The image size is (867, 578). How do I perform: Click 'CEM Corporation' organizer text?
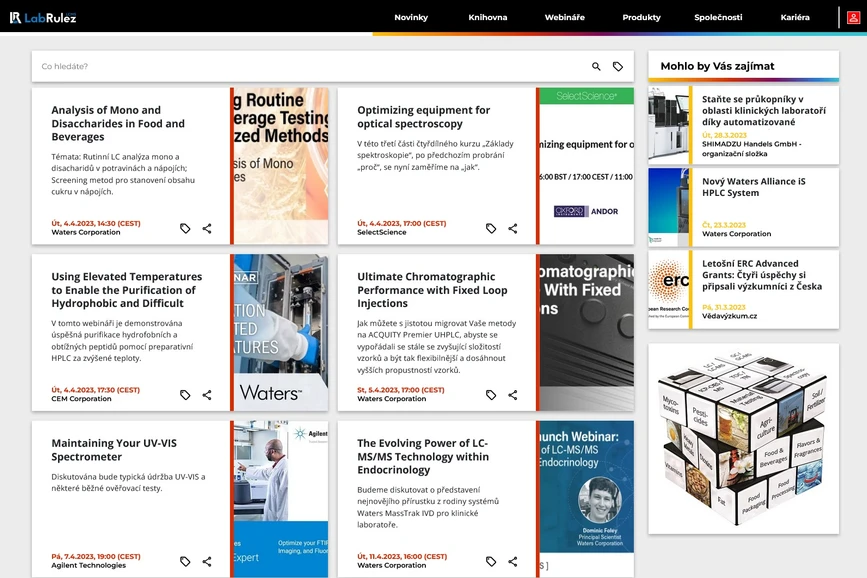81,399
